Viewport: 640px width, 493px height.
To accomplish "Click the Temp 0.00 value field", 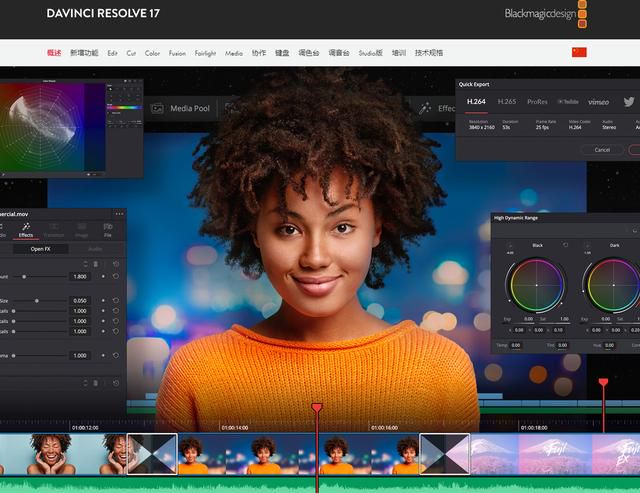I will coord(516,345).
